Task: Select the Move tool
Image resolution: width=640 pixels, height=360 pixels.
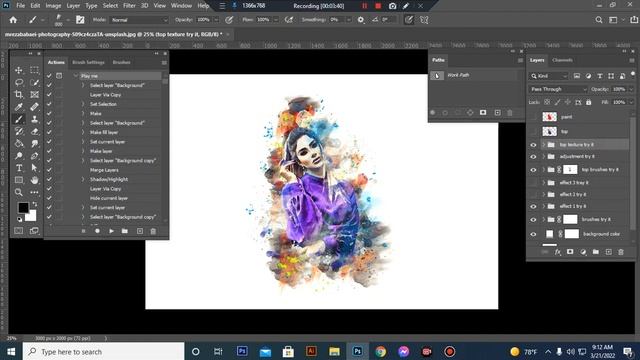Action: pyautogui.click(x=19, y=70)
